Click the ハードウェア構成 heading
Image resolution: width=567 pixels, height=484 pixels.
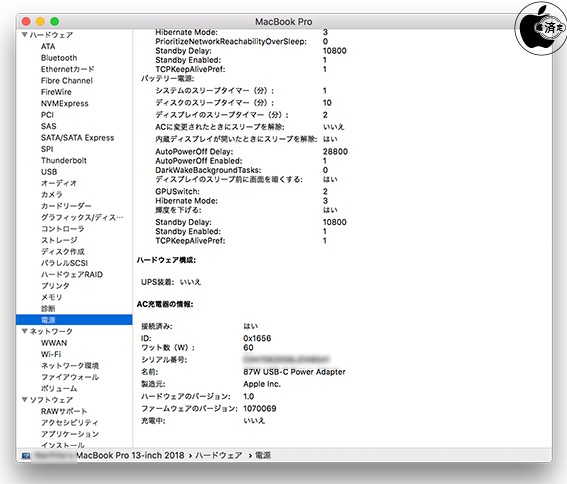pyautogui.click(x=166, y=260)
